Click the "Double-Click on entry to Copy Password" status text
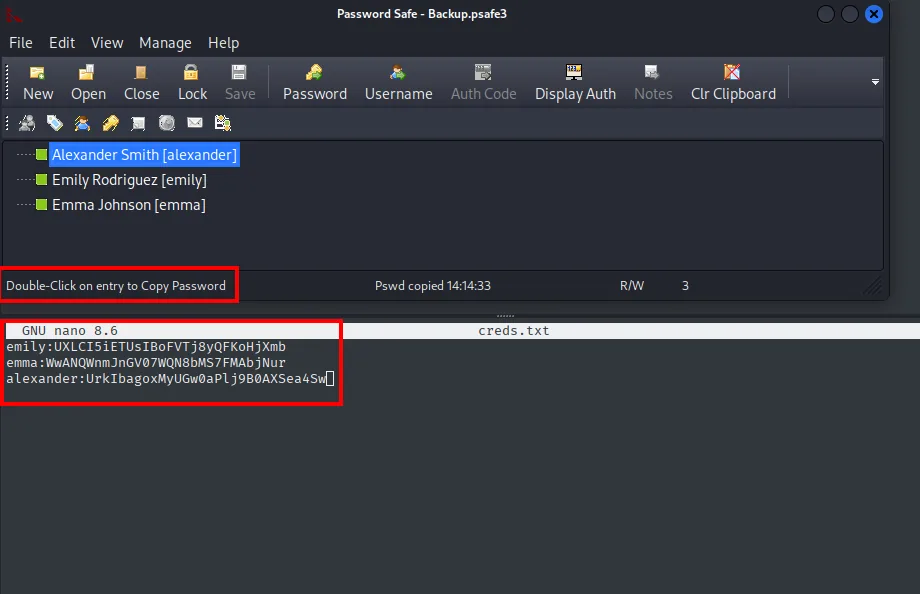 116,286
